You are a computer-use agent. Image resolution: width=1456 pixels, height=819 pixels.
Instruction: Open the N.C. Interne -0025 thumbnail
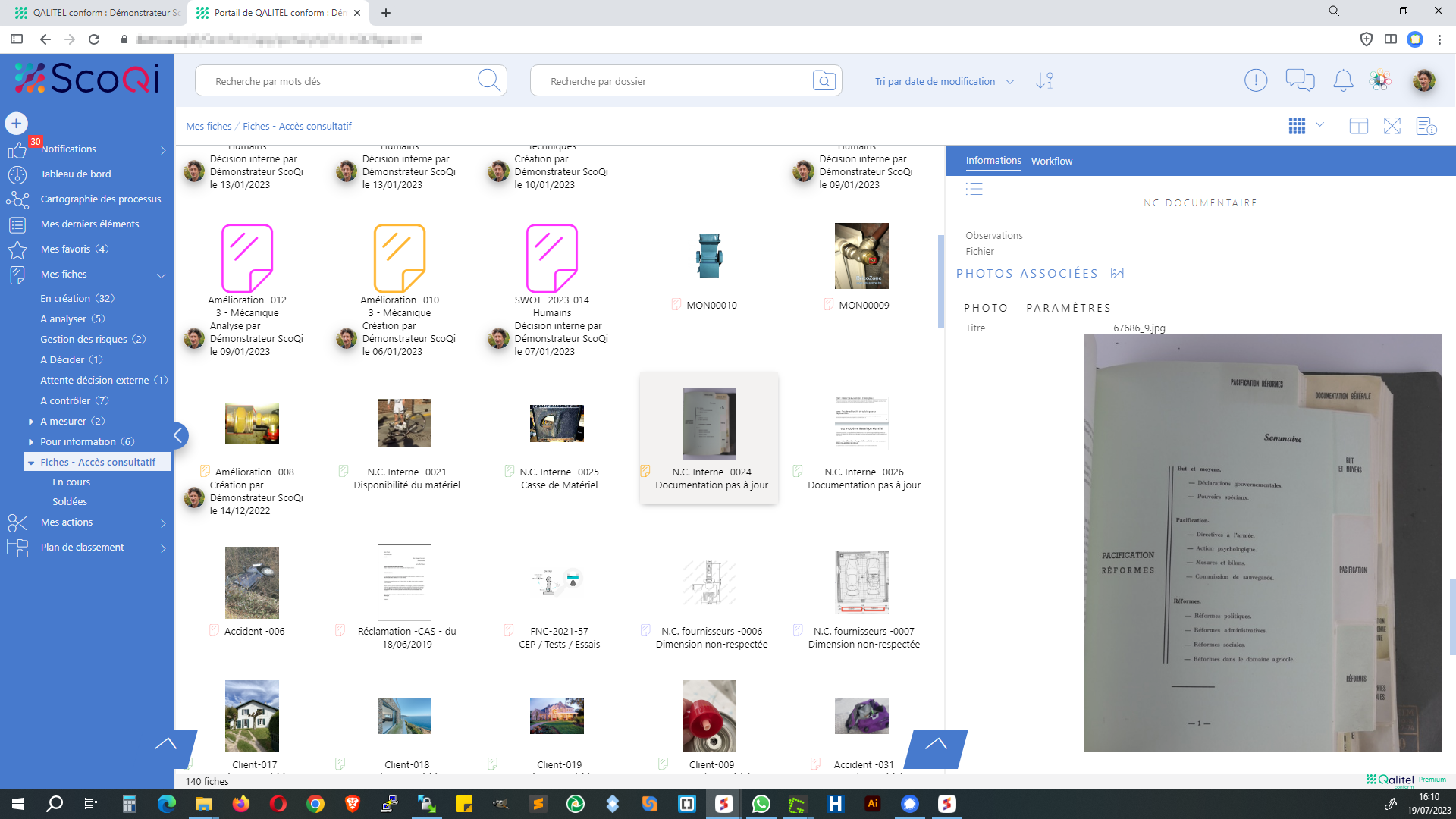(557, 423)
